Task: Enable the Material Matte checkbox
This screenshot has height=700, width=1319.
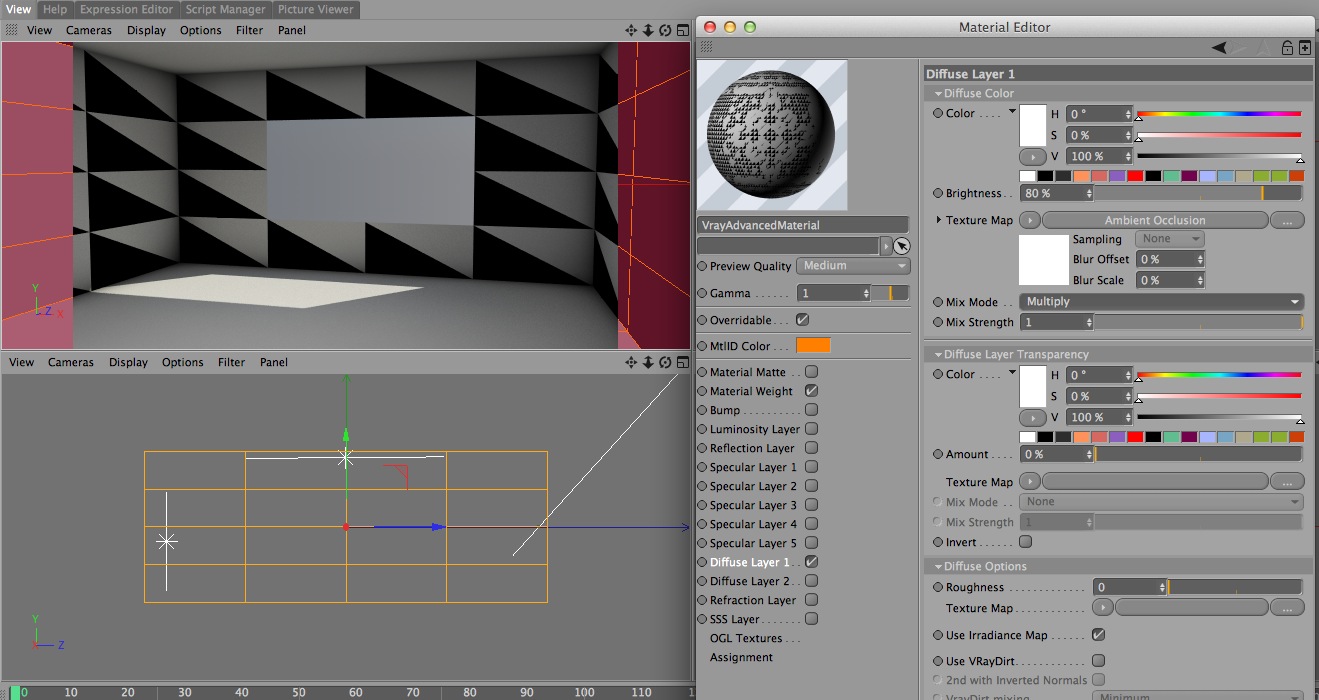Action: [811, 372]
